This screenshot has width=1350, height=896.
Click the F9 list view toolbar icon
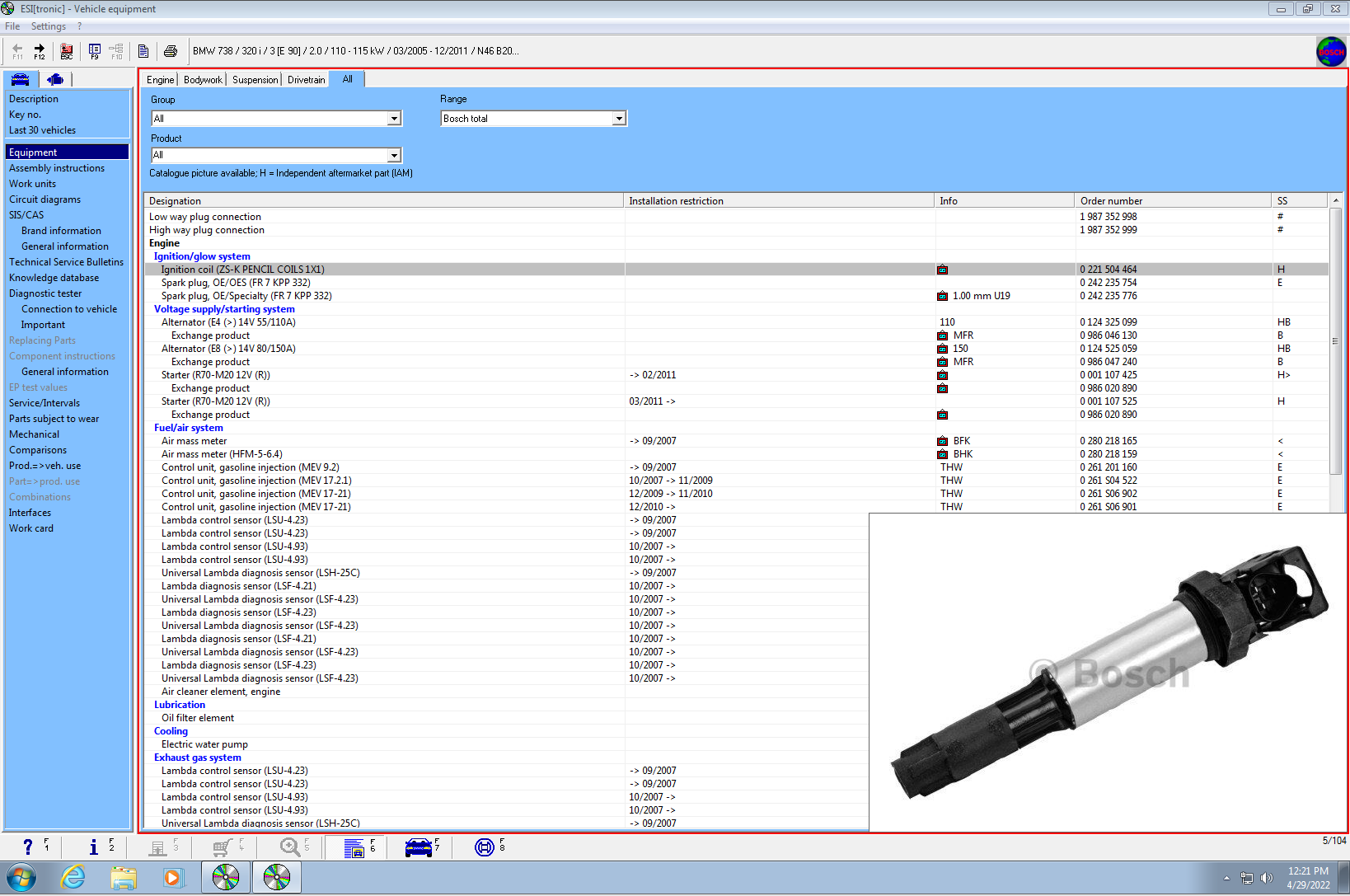(95, 51)
